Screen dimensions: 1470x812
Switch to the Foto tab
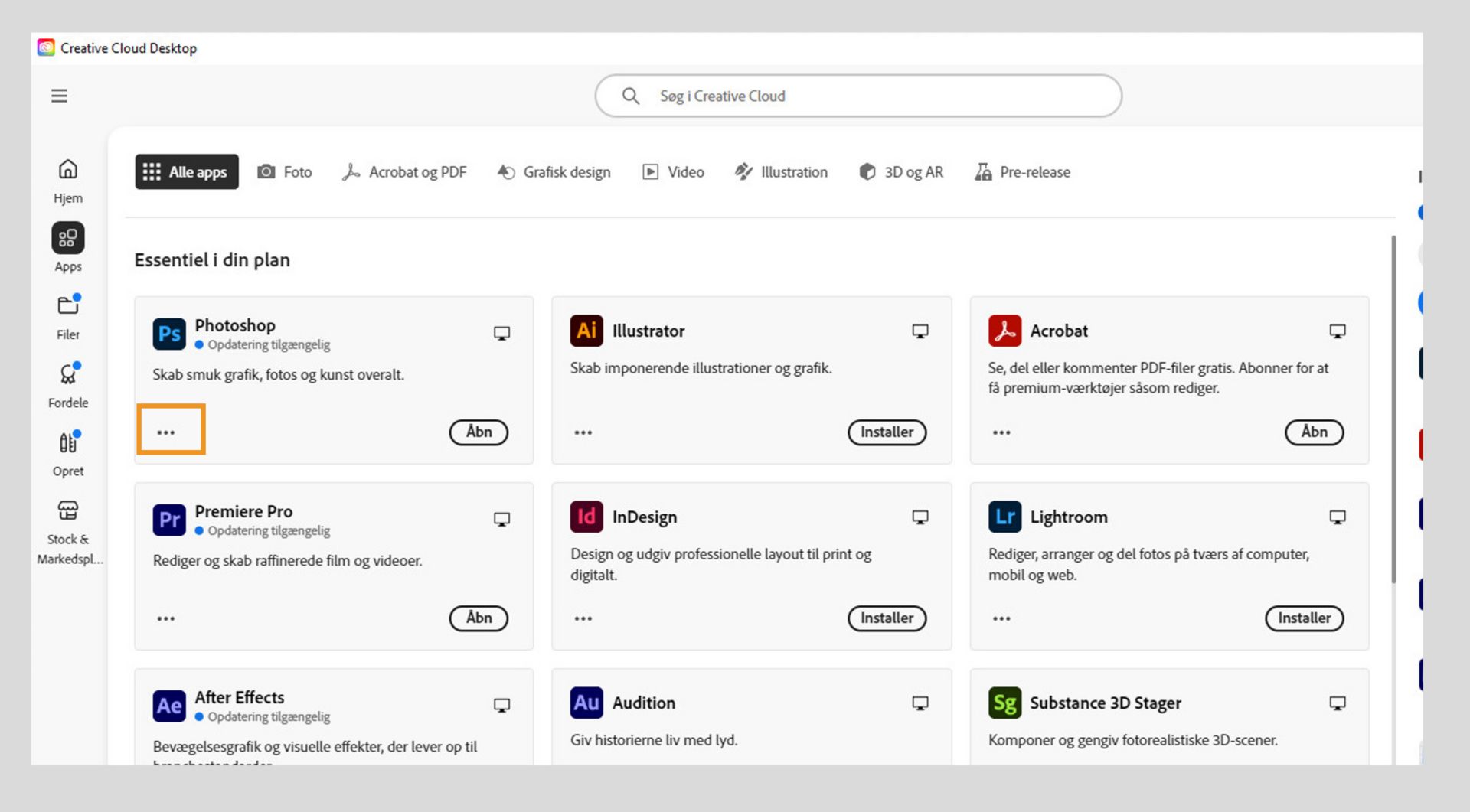(x=285, y=172)
